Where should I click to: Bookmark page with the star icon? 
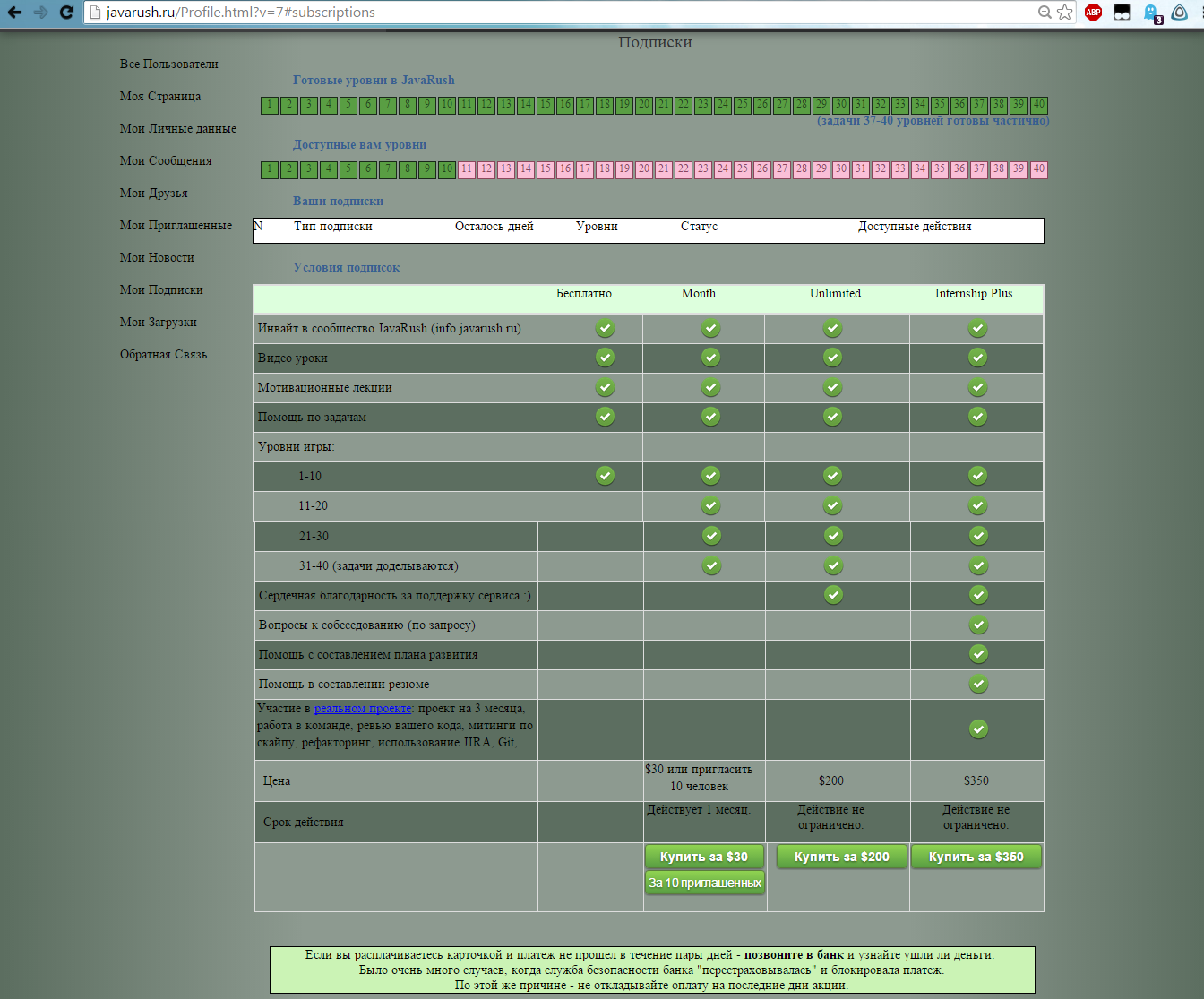coord(1064,13)
